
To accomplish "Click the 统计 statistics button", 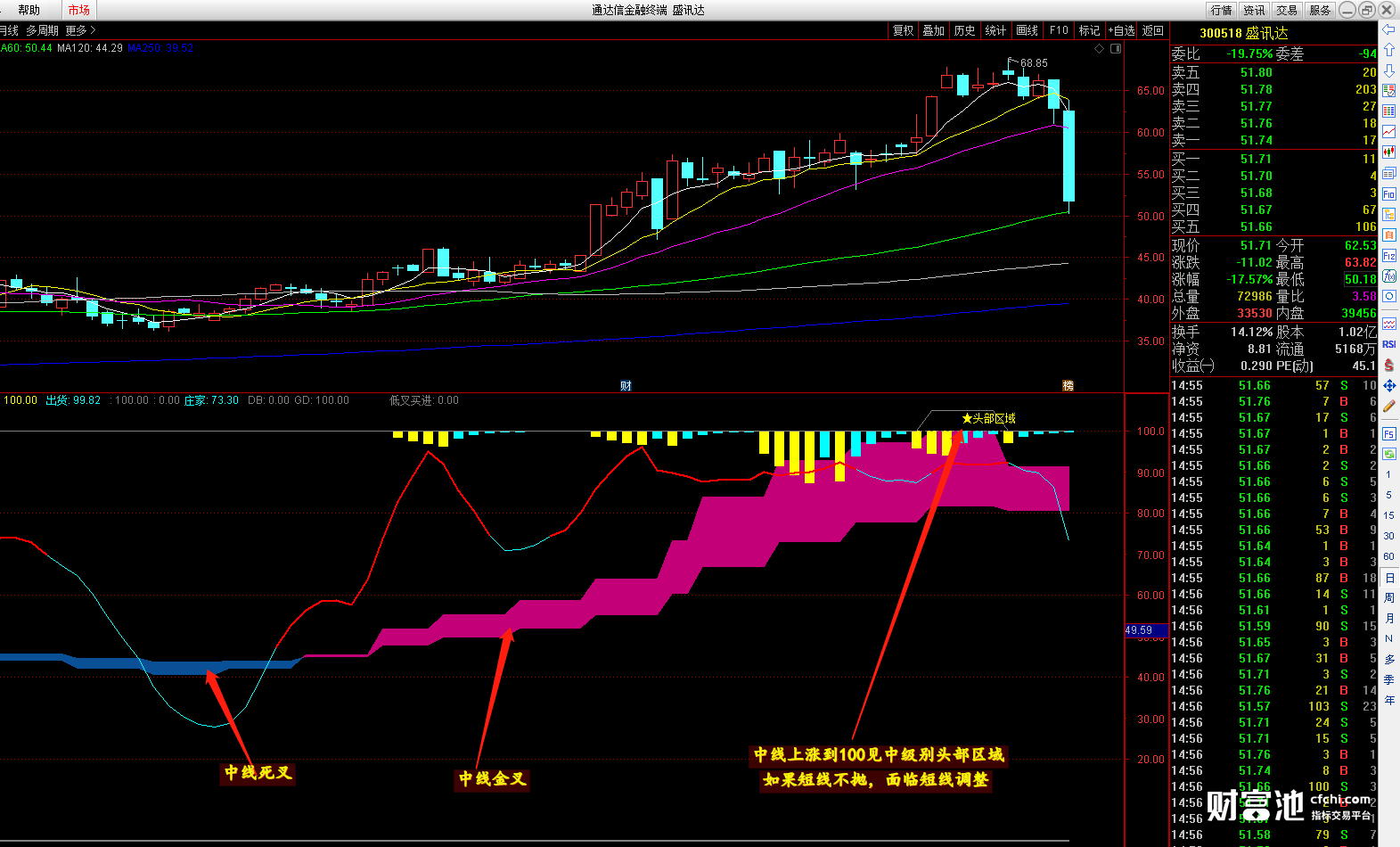I will [x=995, y=30].
